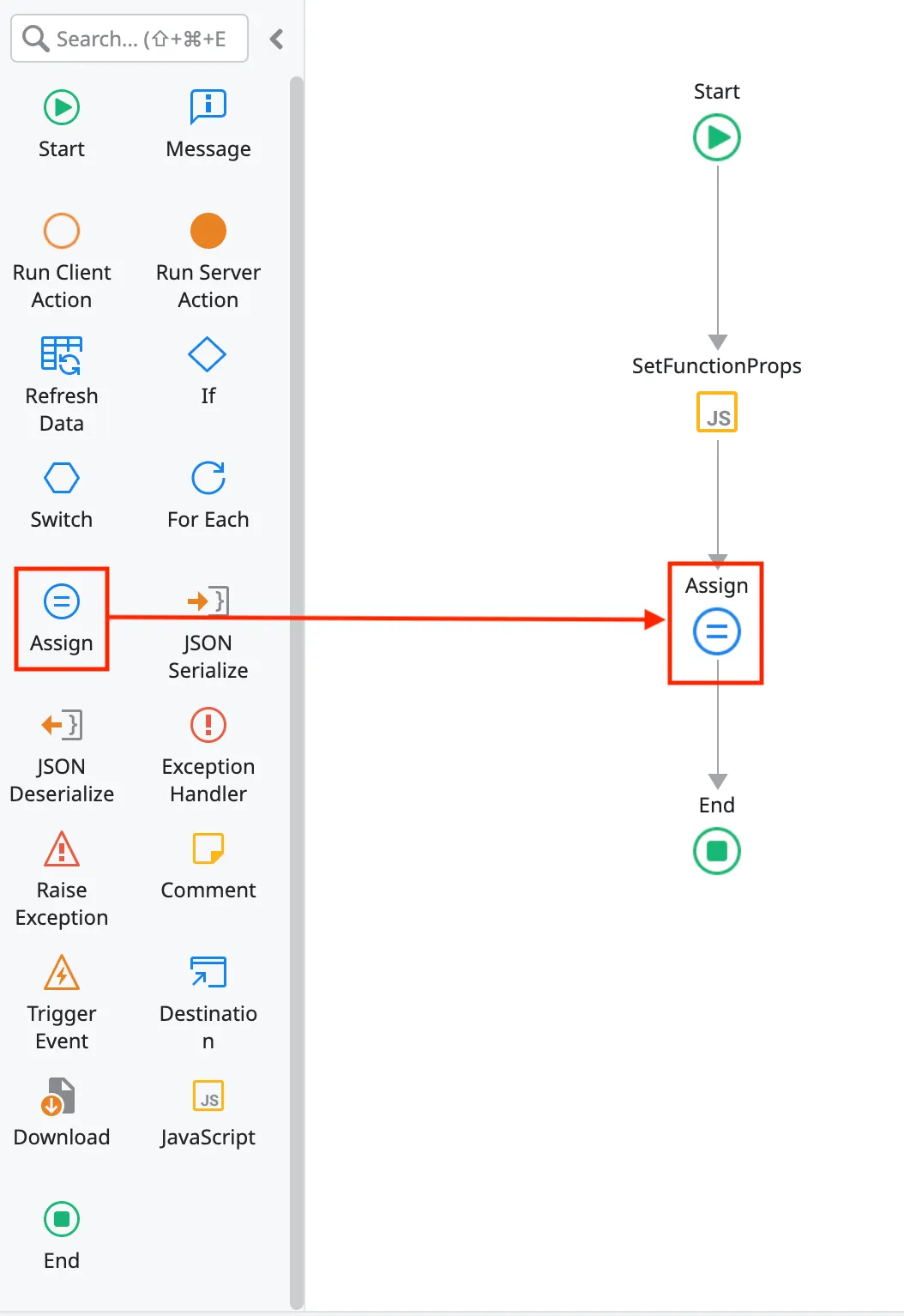Pick the Run Client Action tool
This screenshot has width=904, height=1316.
pos(62,231)
